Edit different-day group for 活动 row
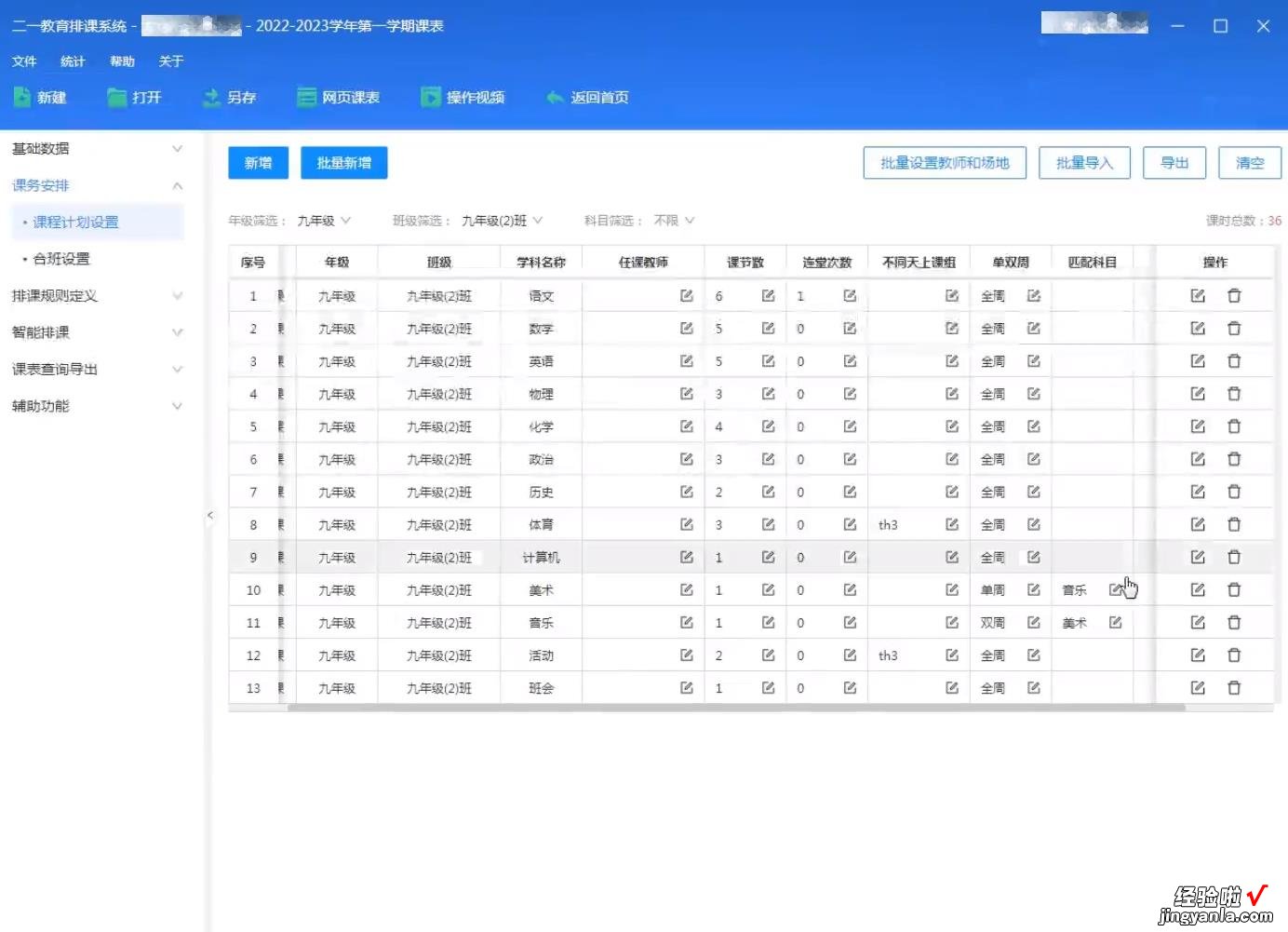 [x=952, y=655]
